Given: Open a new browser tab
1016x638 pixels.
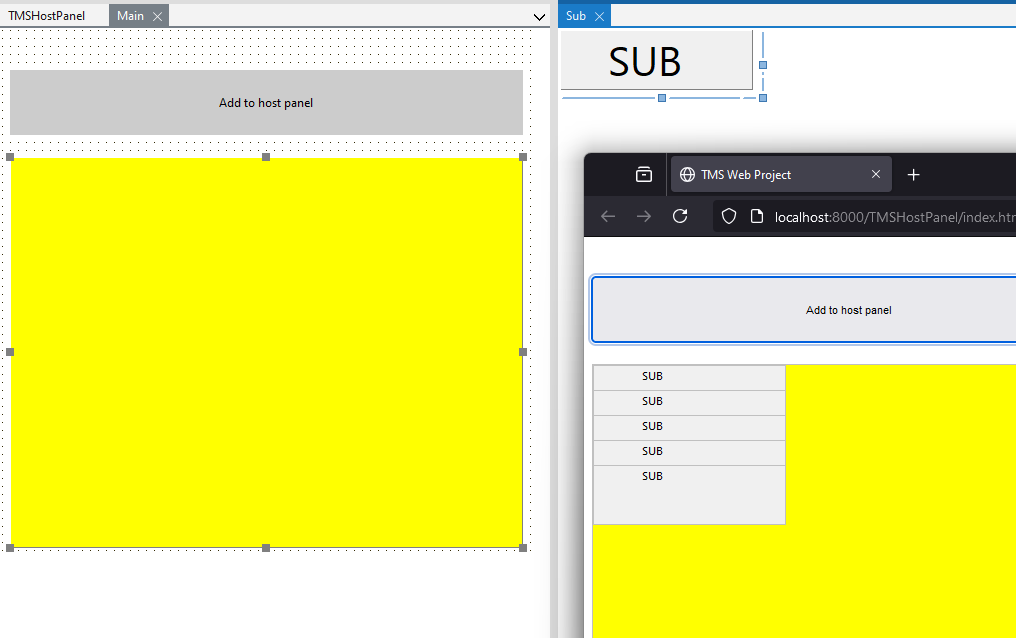Looking at the screenshot, I should [914, 174].
